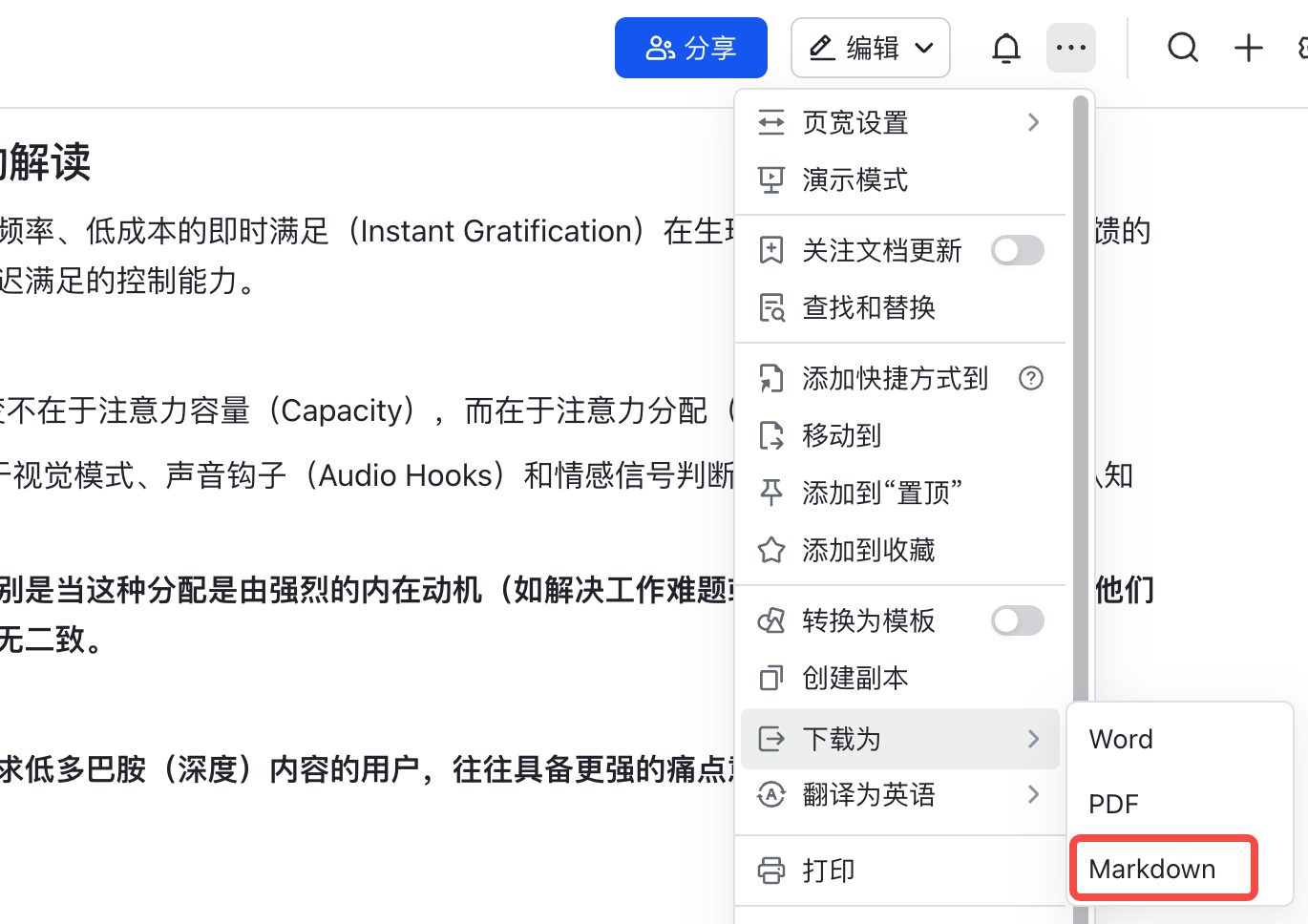
Task: Expand the 下载为 submenu chevron
Action: pyautogui.click(x=1033, y=739)
